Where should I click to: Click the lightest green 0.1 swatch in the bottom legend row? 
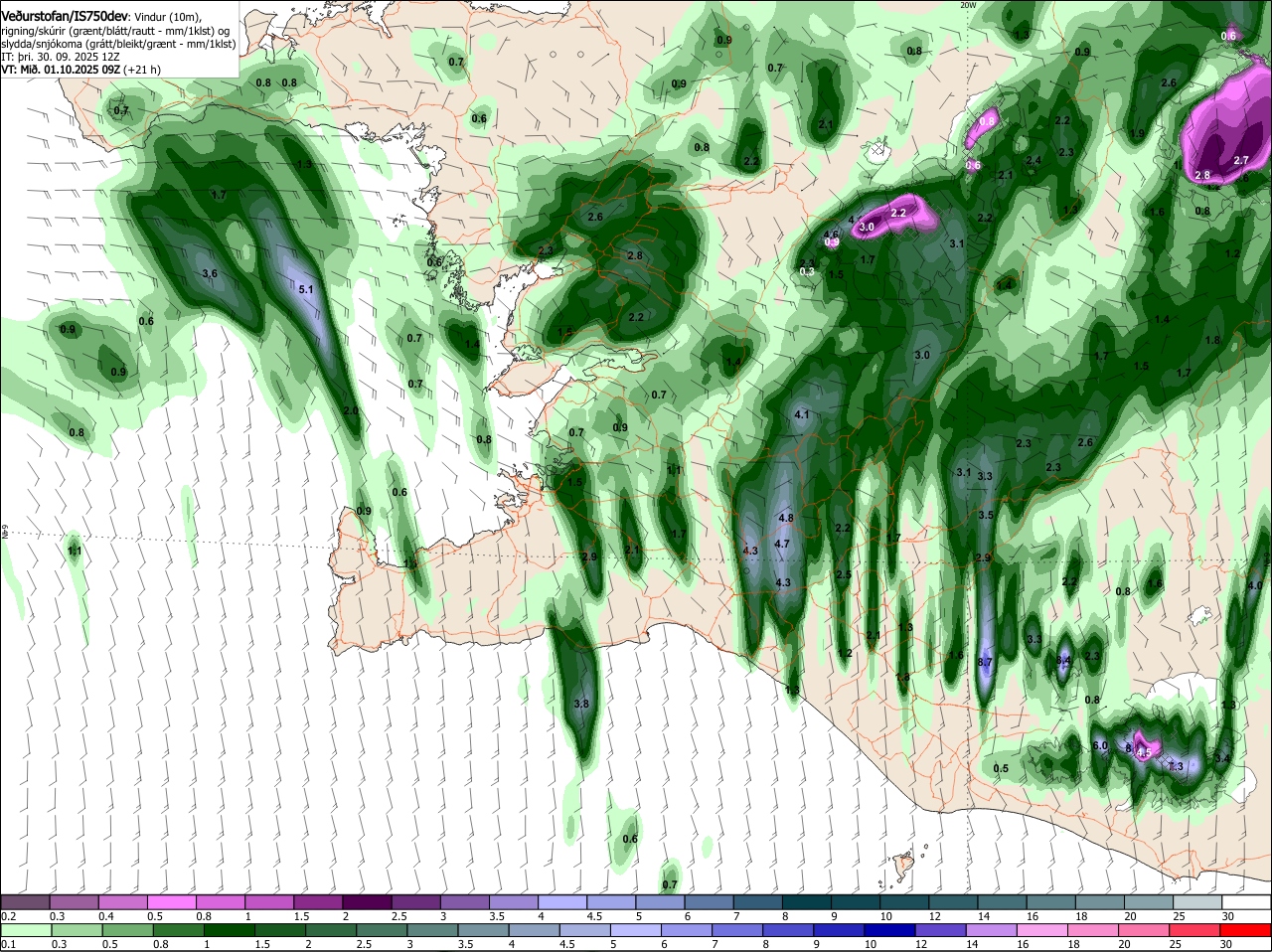(25, 930)
